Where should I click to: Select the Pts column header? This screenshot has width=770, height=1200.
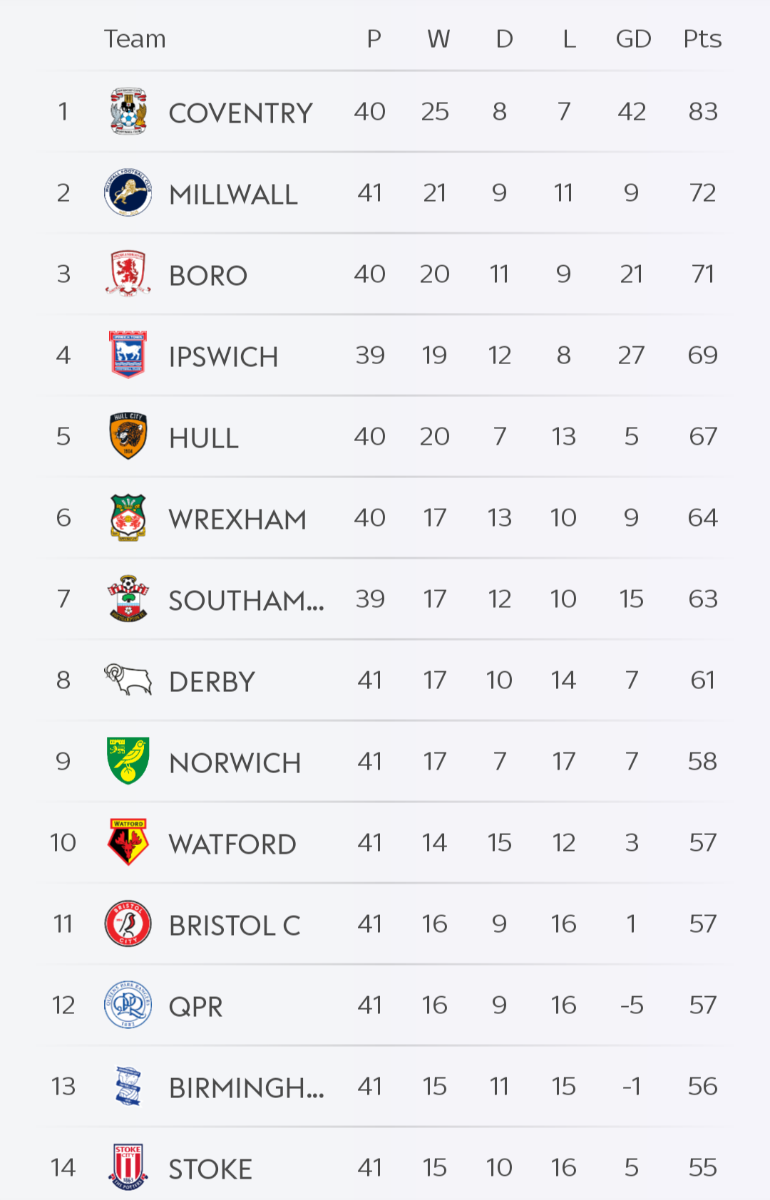(702, 39)
